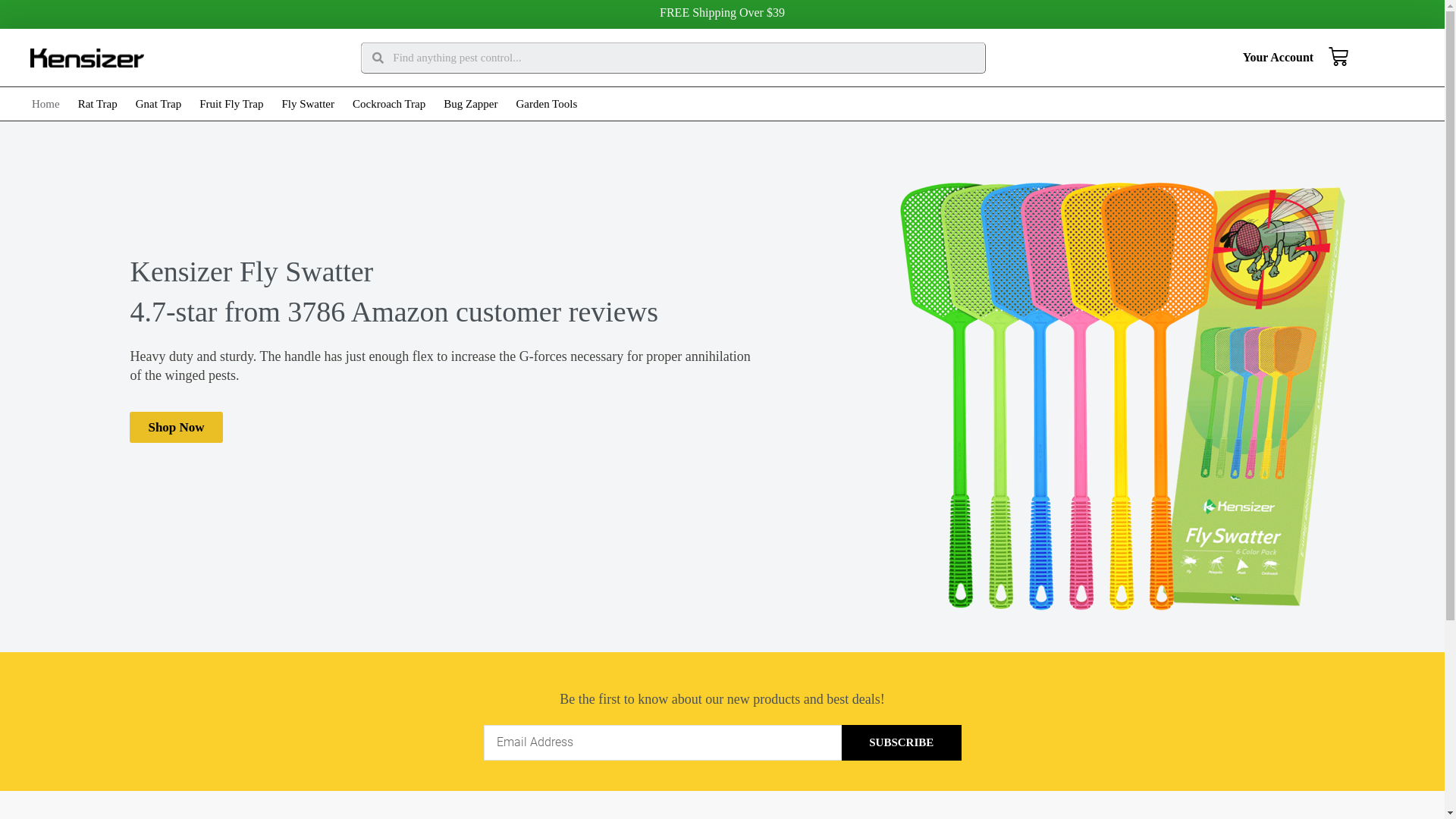Image resolution: width=1456 pixels, height=819 pixels.
Task: Click the fly swatter product image
Action: click(x=1122, y=396)
